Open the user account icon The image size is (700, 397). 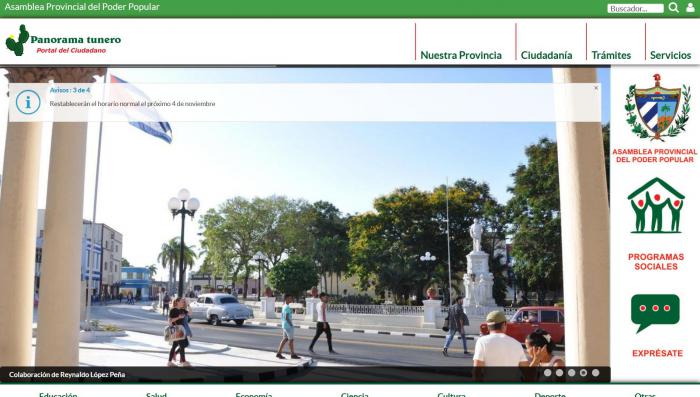[690, 8]
